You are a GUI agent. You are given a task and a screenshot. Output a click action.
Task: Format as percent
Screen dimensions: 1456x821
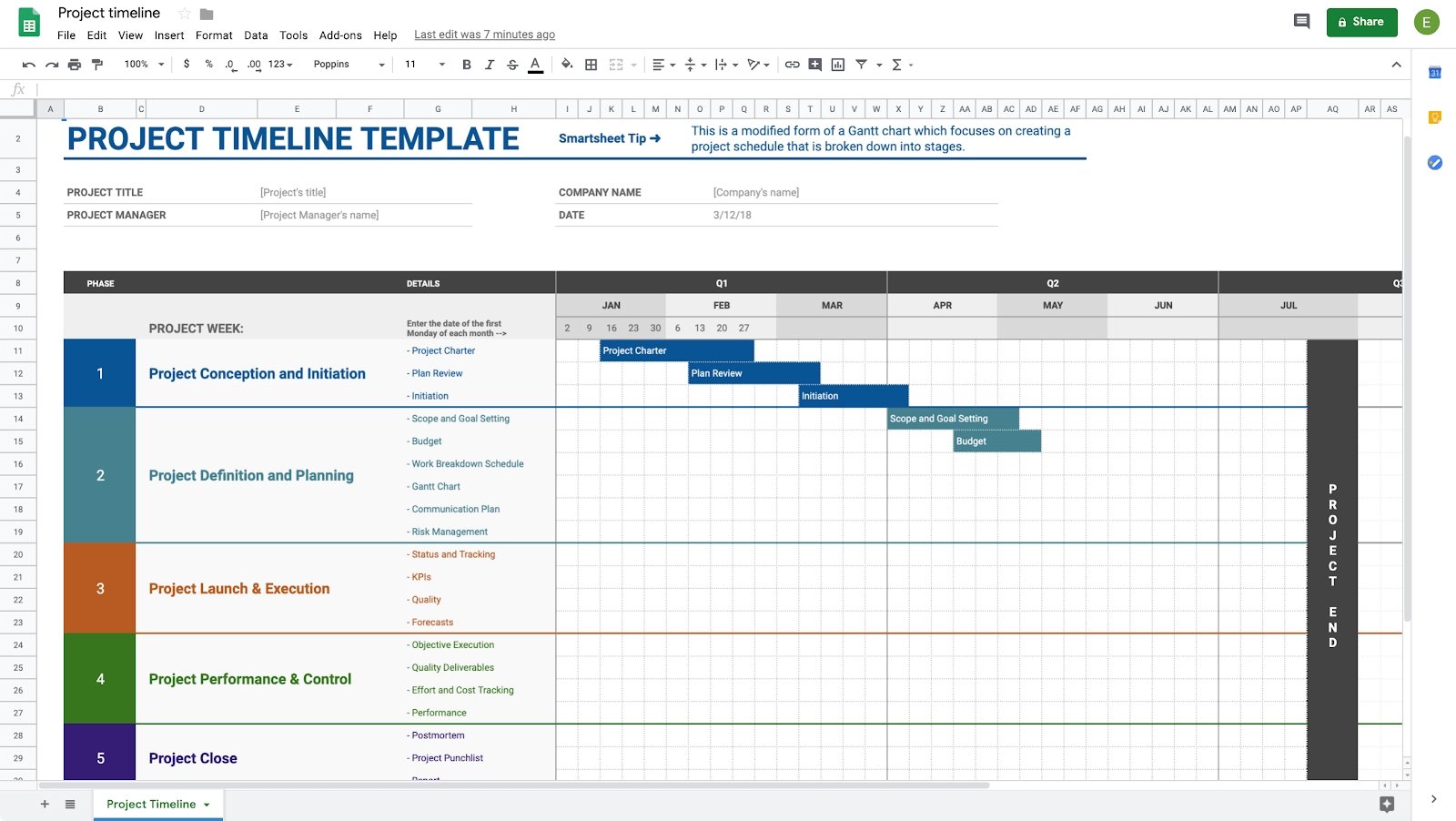point(208,65)
